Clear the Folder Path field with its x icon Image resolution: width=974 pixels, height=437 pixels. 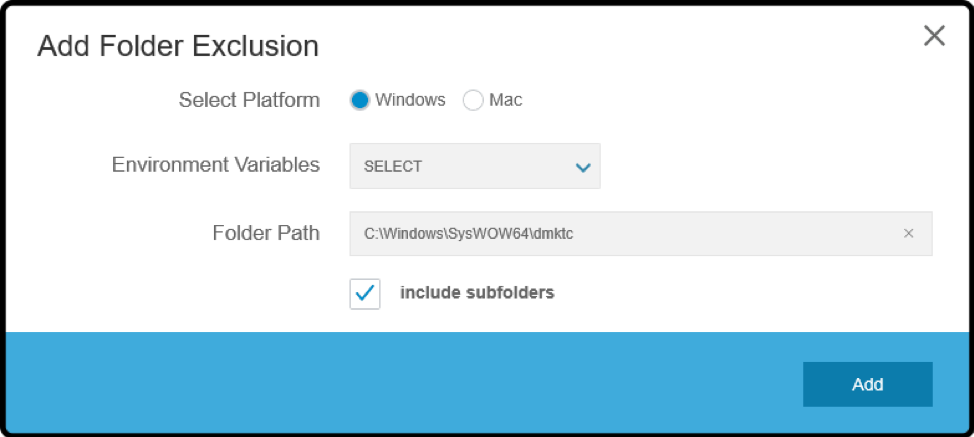(908, 233)
